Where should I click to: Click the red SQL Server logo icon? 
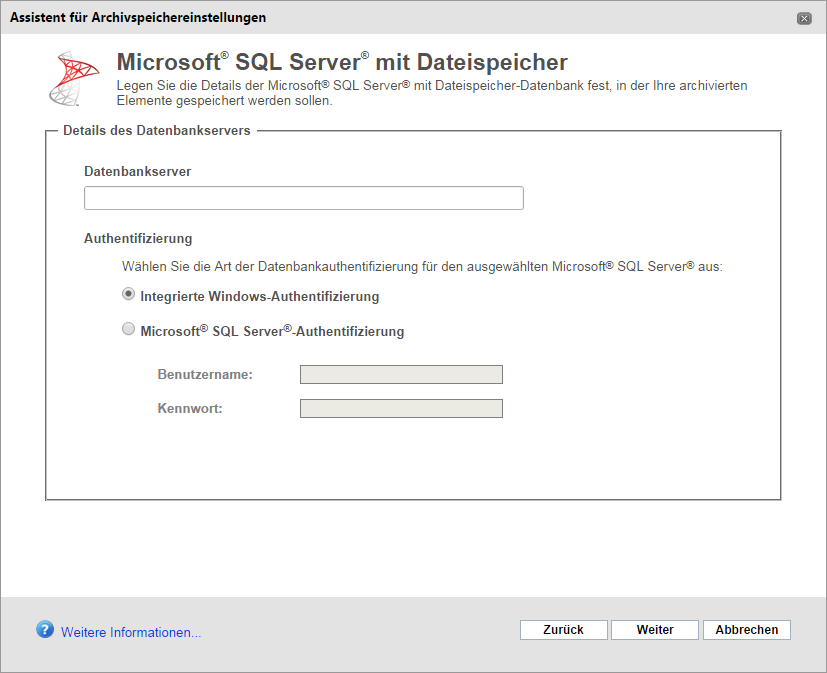(x=74, y=79)
